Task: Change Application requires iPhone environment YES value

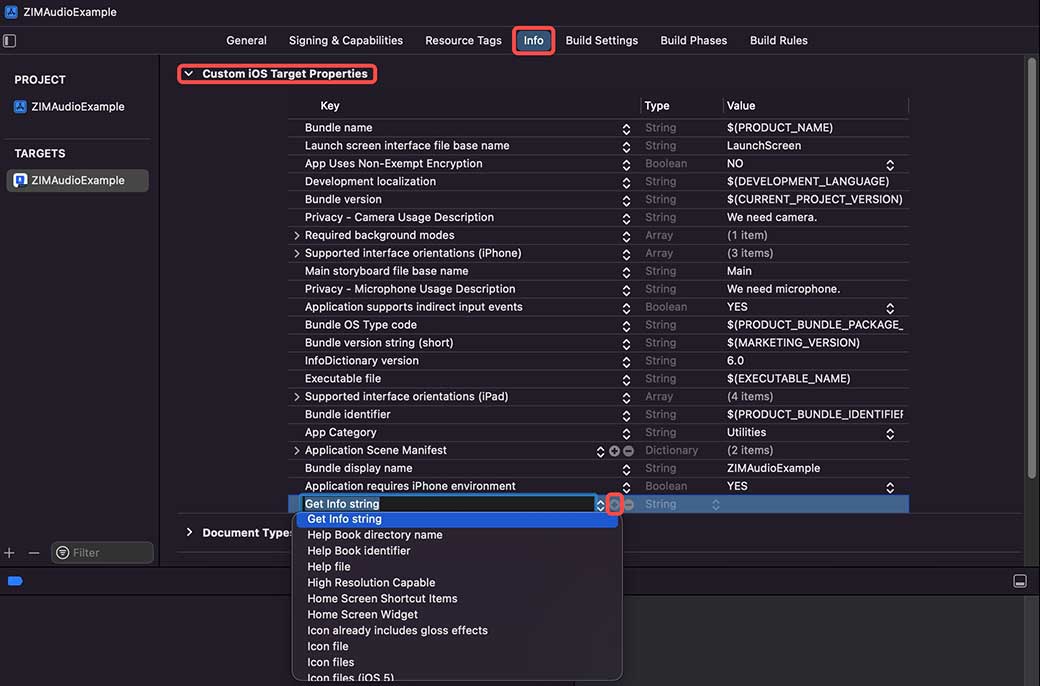Action: coord(889,485)
